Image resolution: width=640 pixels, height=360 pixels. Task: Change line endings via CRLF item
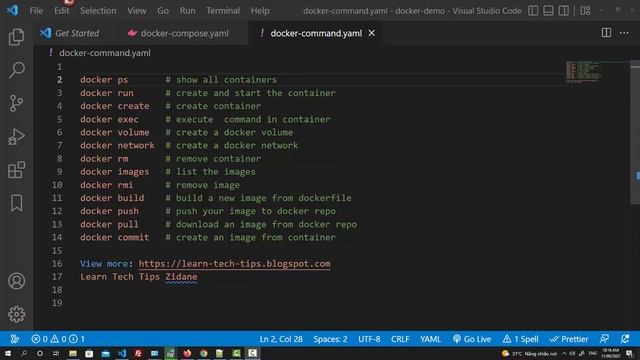pos(400,339)
